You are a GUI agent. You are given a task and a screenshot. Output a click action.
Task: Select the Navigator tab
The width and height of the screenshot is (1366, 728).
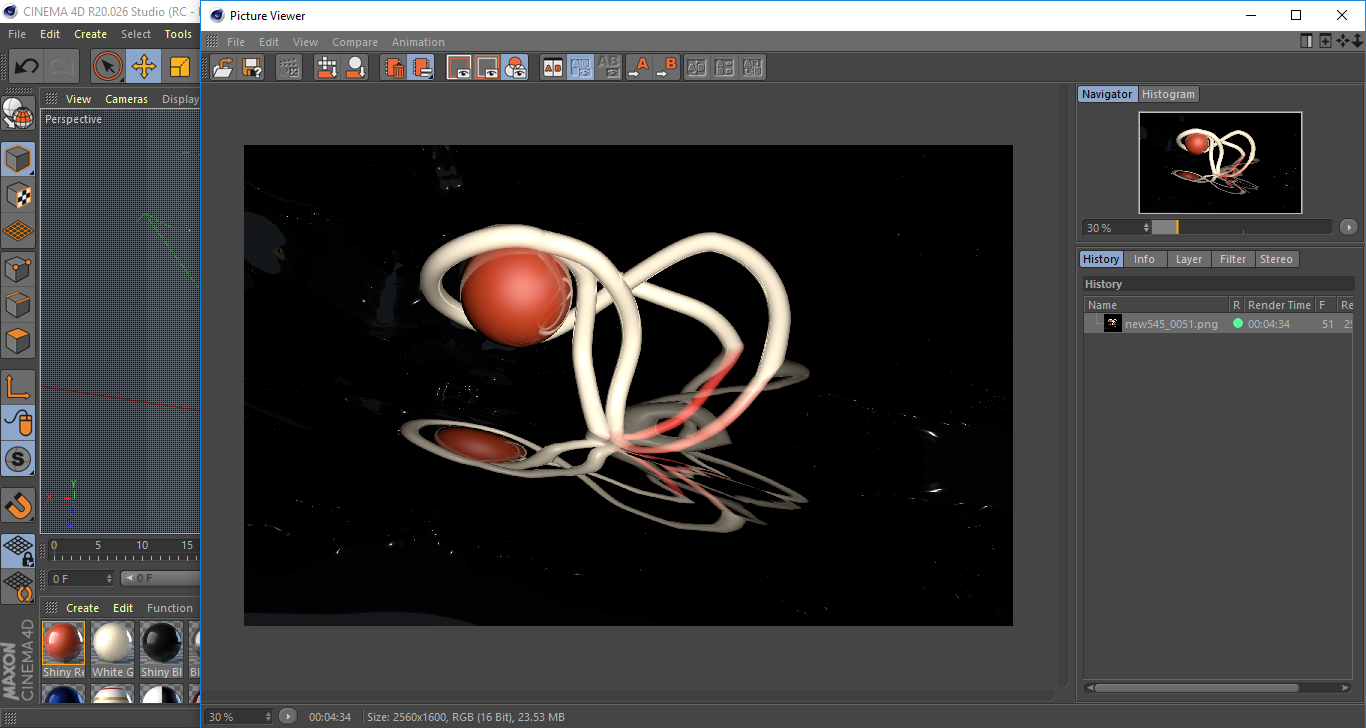click(x=1107, y=94)
